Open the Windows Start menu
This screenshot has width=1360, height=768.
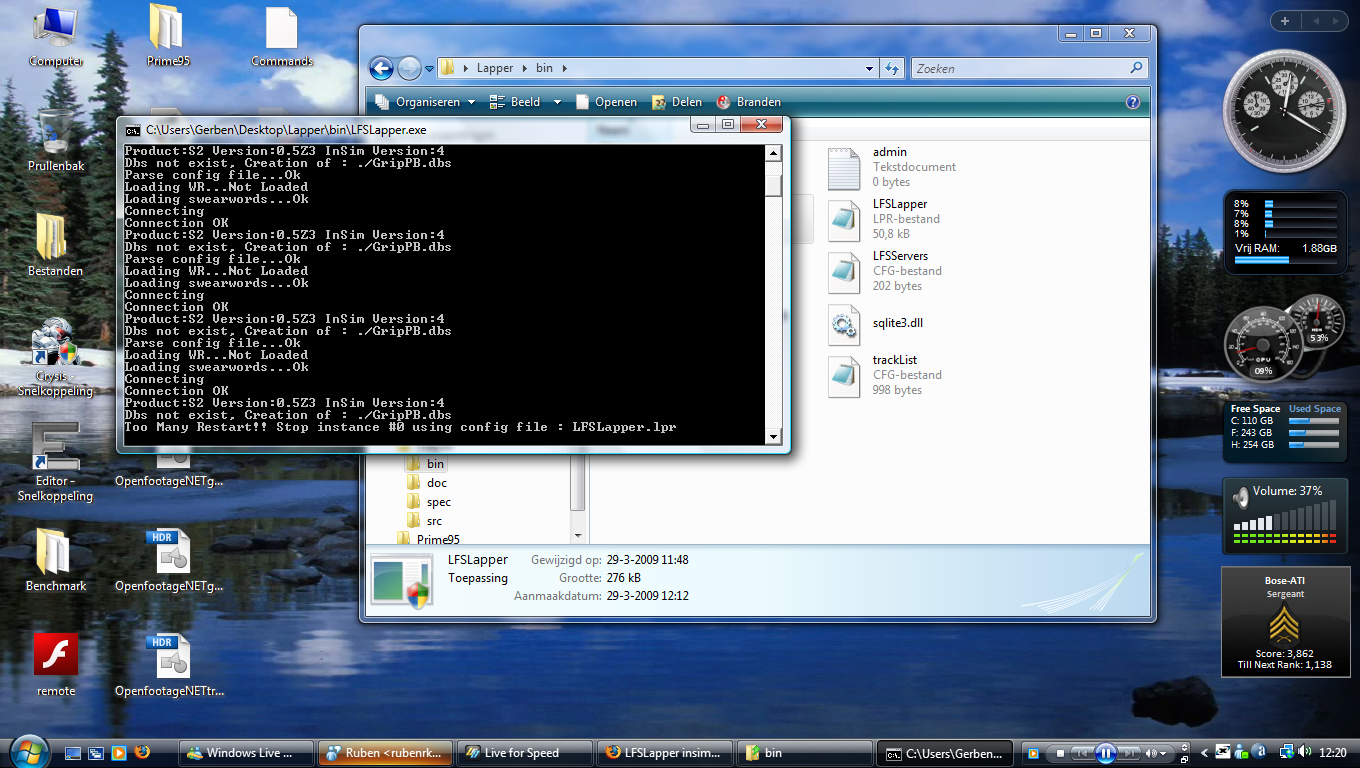point(28,752)
